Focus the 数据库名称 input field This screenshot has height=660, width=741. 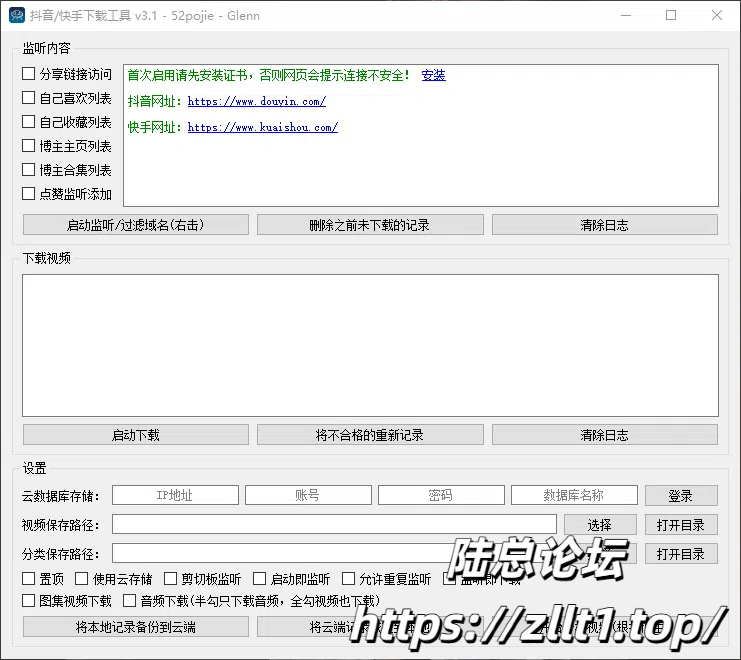(574, 495)
